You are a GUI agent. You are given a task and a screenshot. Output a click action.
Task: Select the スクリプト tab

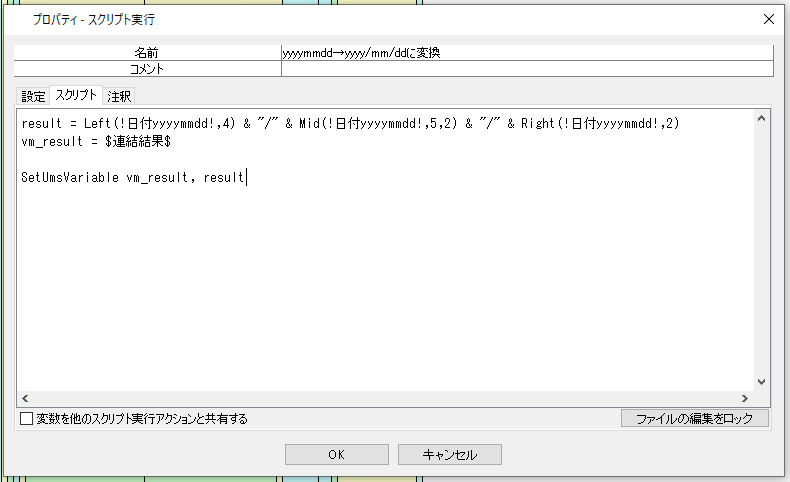(x=76, y=96)
